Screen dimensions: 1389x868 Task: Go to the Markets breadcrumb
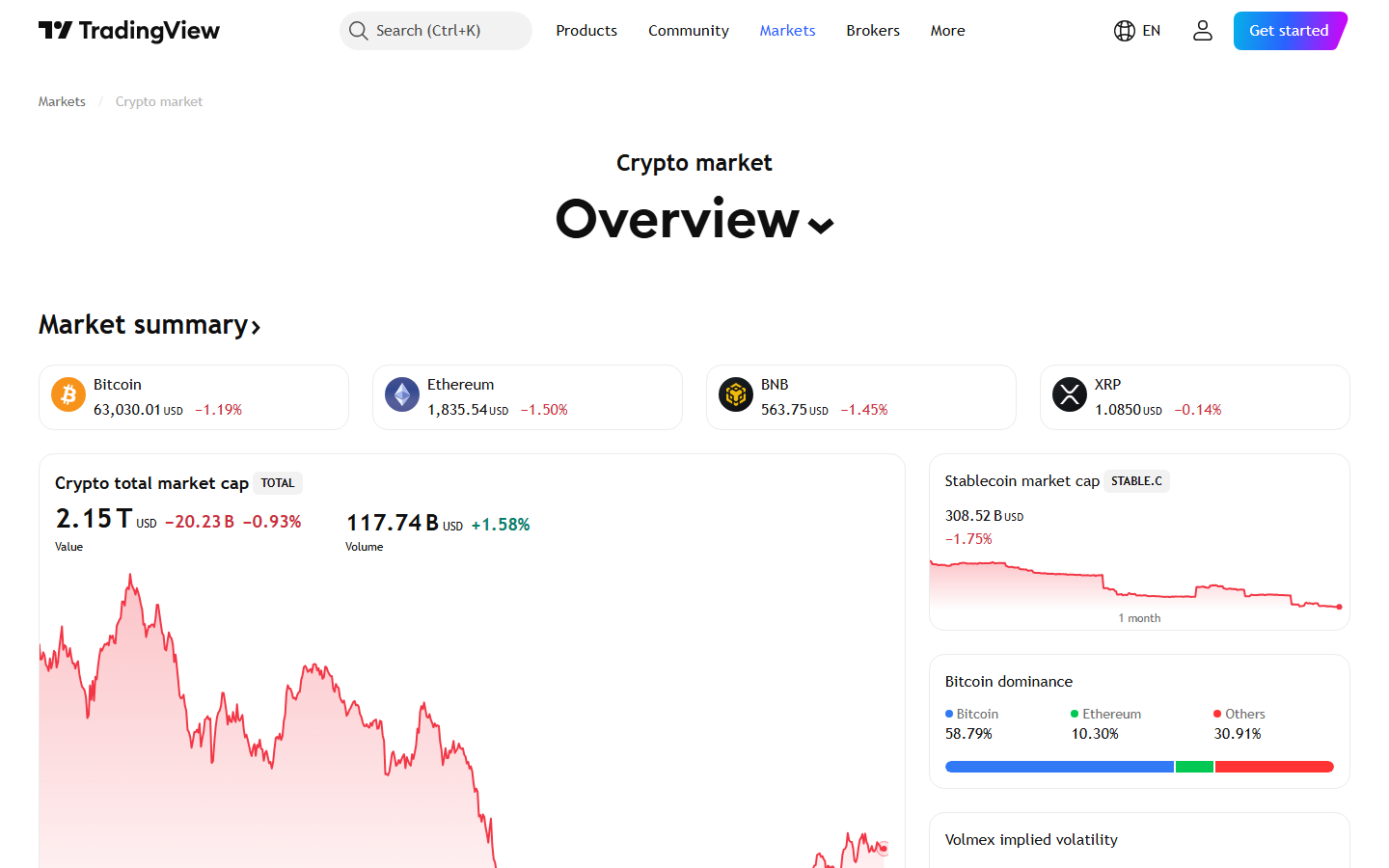point(62,101)
